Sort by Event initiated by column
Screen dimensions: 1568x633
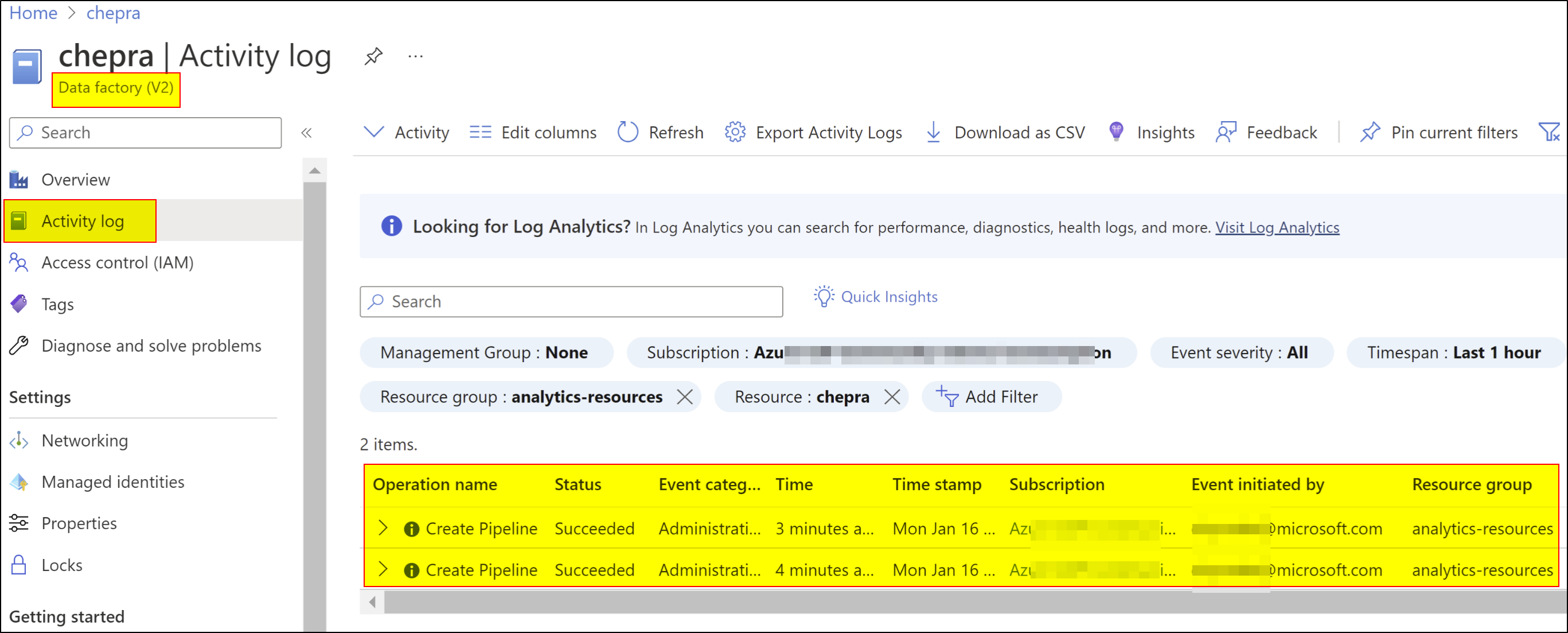[1258, 484]
